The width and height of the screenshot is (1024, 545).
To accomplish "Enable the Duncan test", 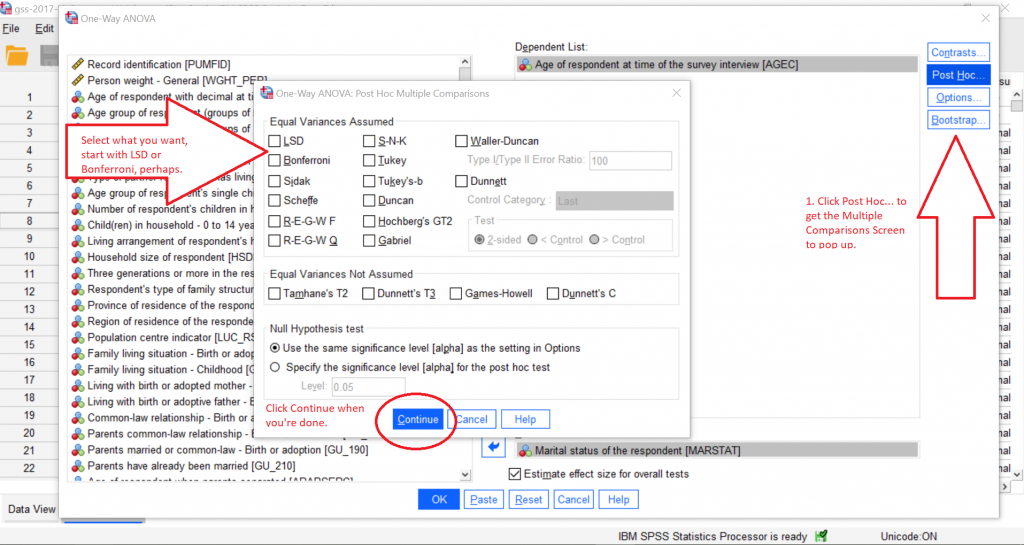I will [369, 200].
